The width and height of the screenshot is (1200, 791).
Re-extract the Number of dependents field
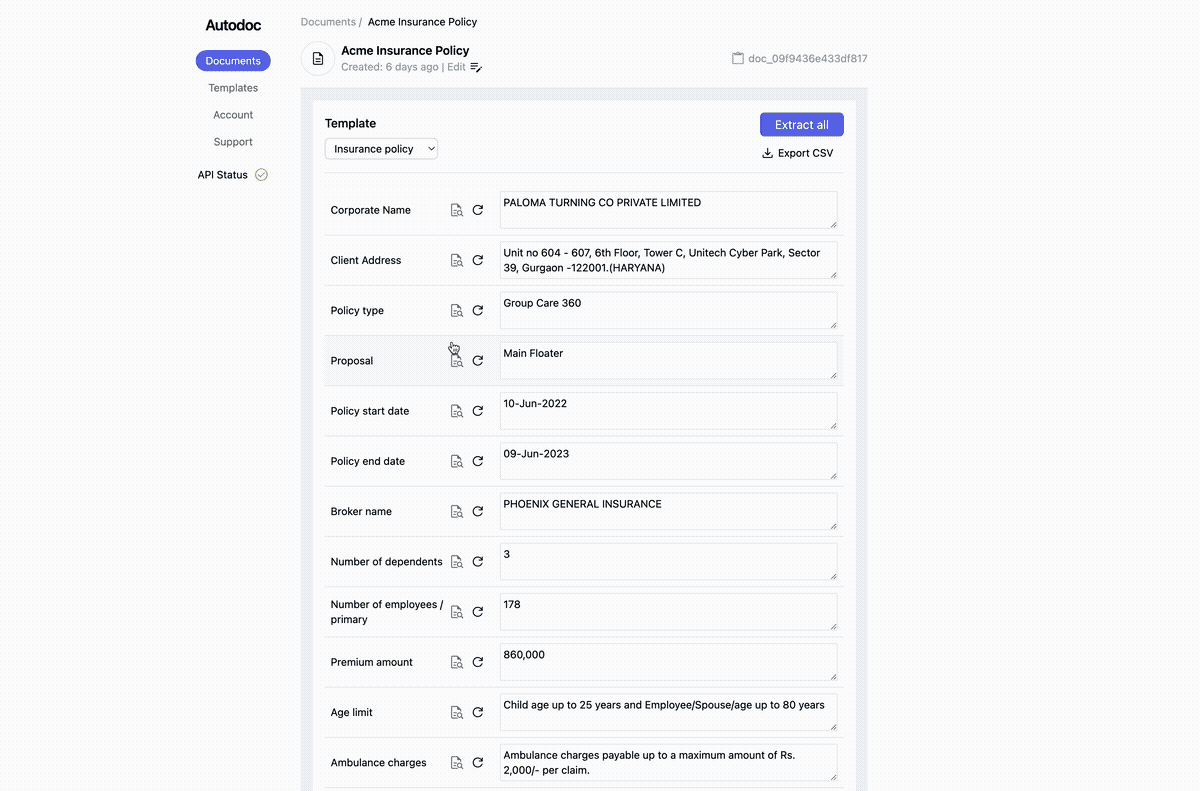tap(478, 561)
